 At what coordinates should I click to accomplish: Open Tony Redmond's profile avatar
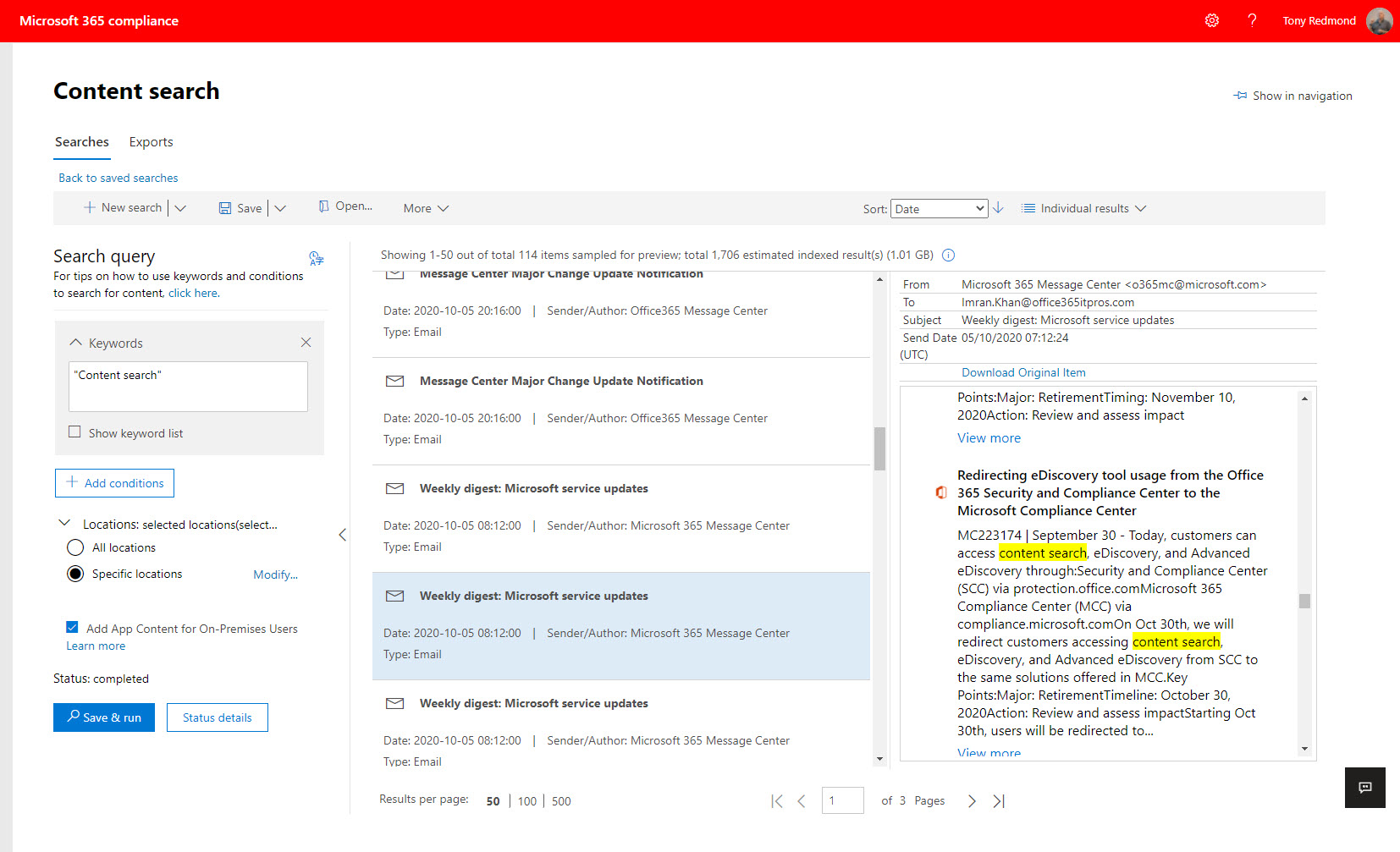(x=1379, y=20)
